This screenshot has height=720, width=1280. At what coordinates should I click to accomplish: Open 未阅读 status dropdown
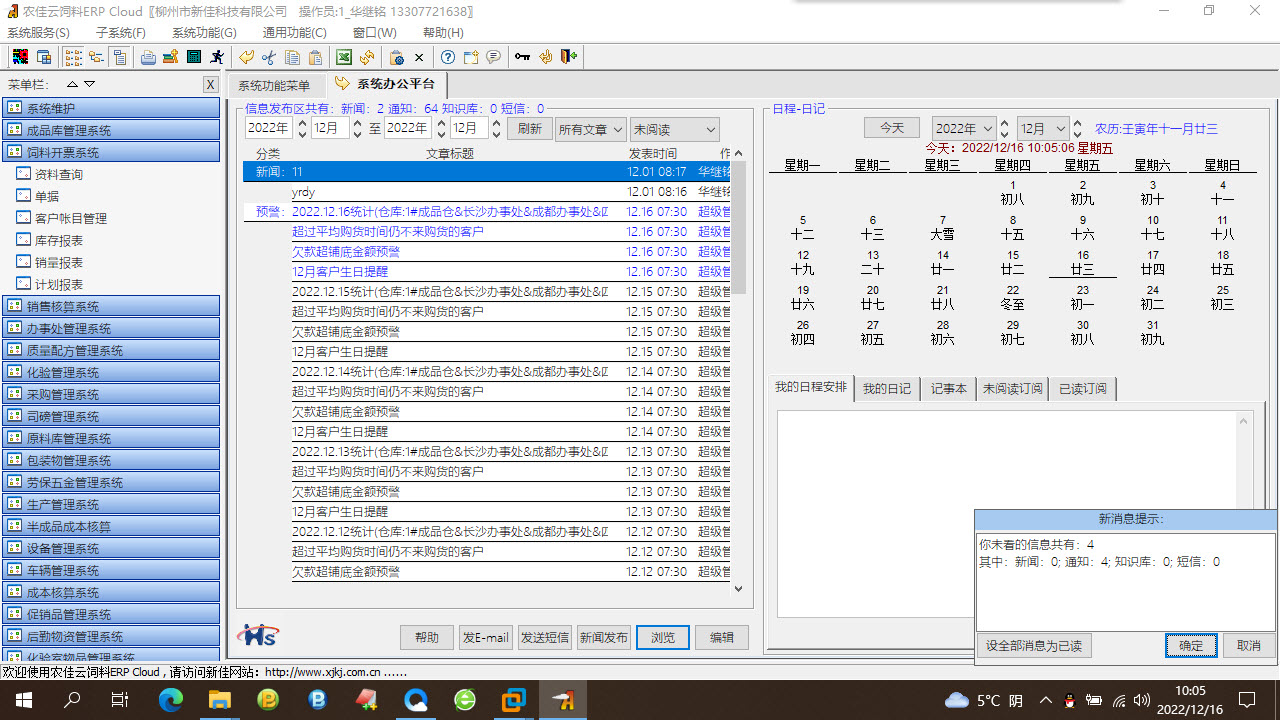(675, 129)
